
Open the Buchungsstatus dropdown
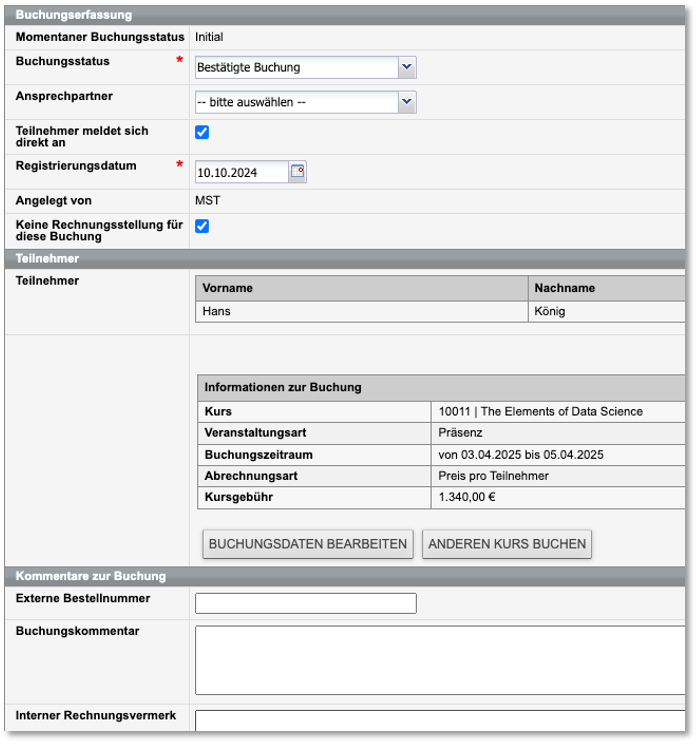pos(305,68)
